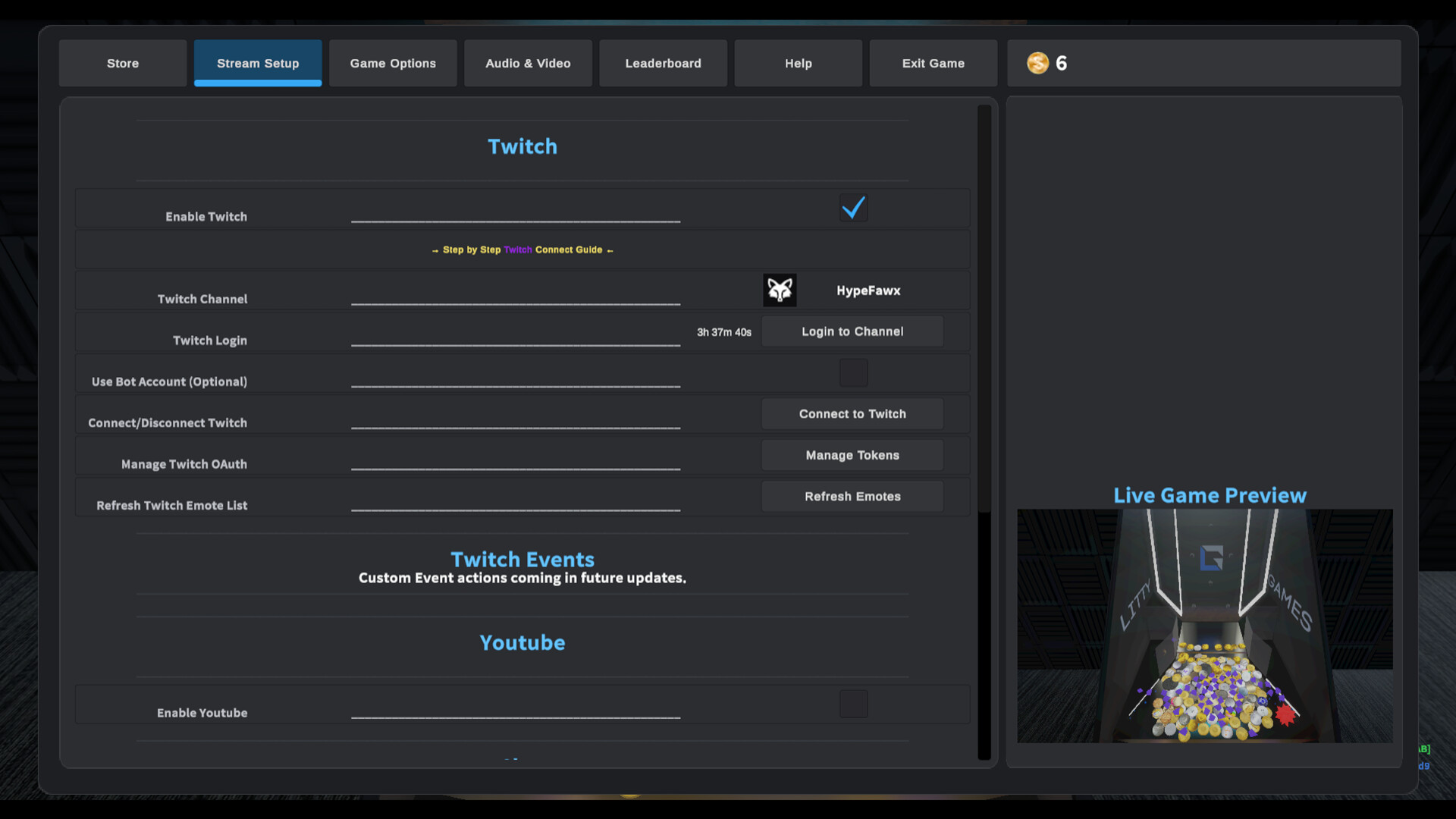Open Manage Tokens for Twitch OAuth
Screen dimensions: 1456x819
852,455
